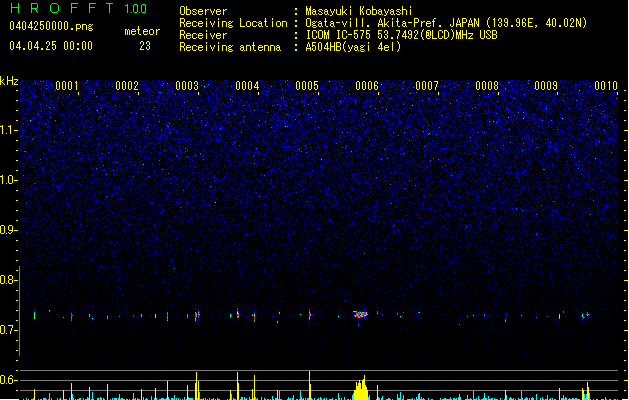Click the 0.6 kHz axis label

[8, 380]
